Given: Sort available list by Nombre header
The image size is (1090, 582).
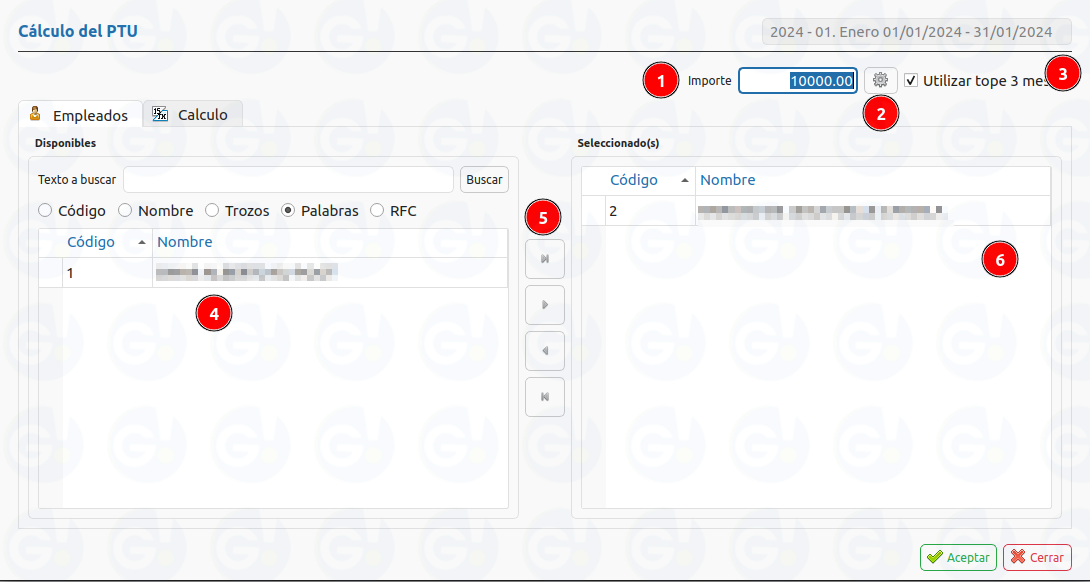Looking at the screenshot, I should pyautogui.click(x=330, y=242).
